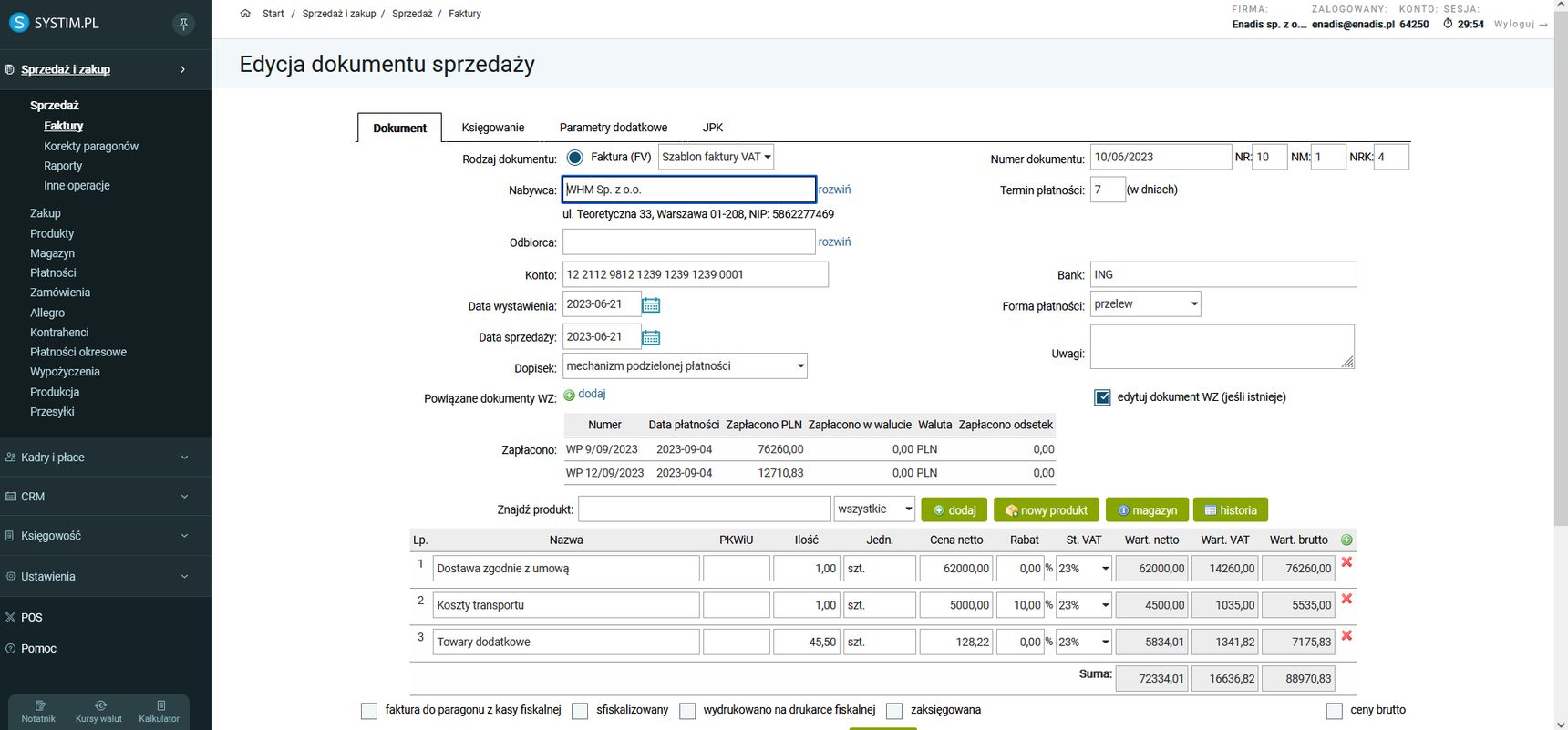Click the session timer clock icon

point(1448,24)
